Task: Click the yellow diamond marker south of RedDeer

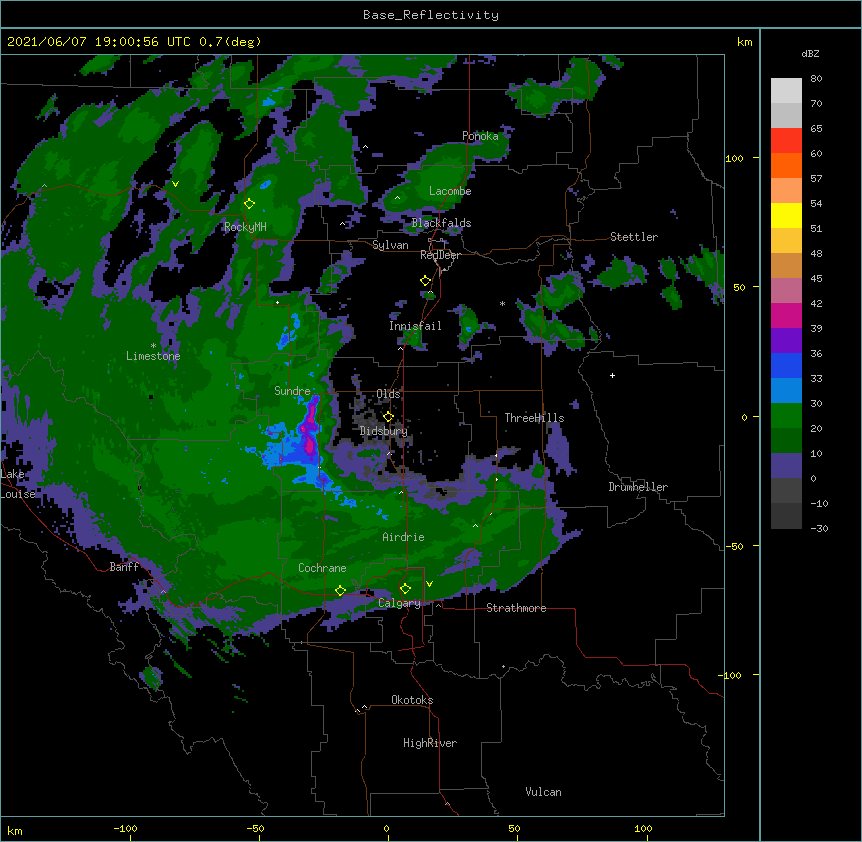Action: coord(425,281)
